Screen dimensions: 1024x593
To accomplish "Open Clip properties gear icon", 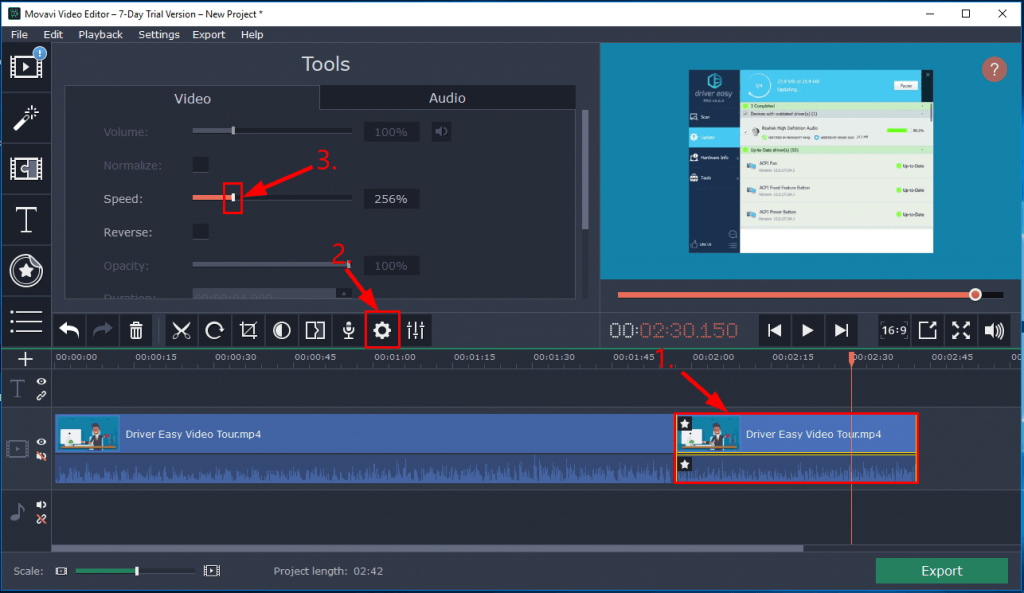I will [382, 330].
